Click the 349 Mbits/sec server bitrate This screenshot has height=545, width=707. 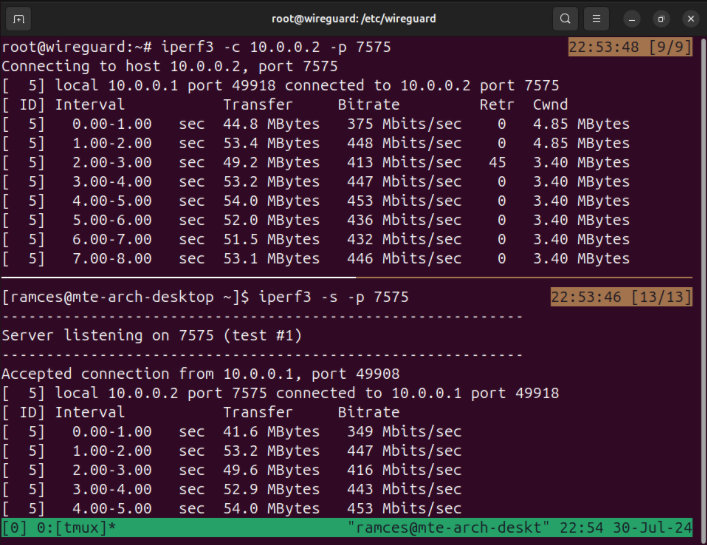tap(404, 431)
